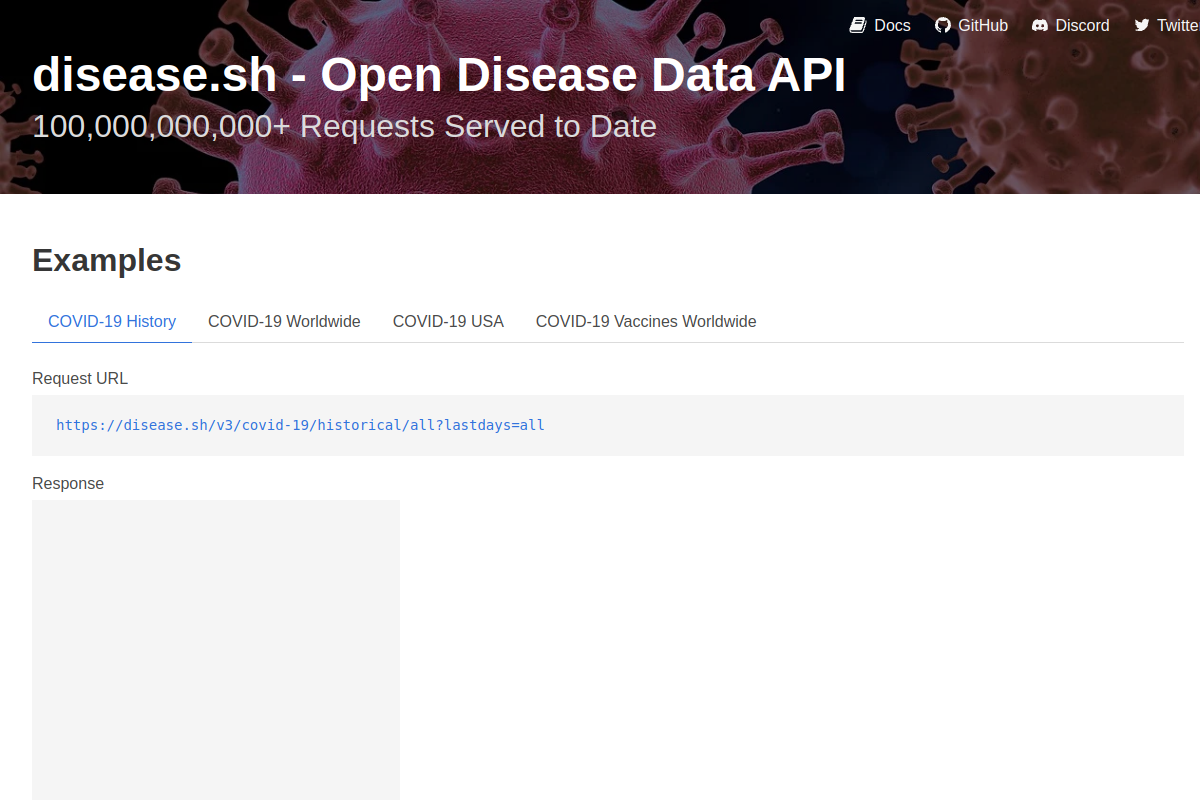
Task: Open the GitHub link text
Action: pos(983,25)
